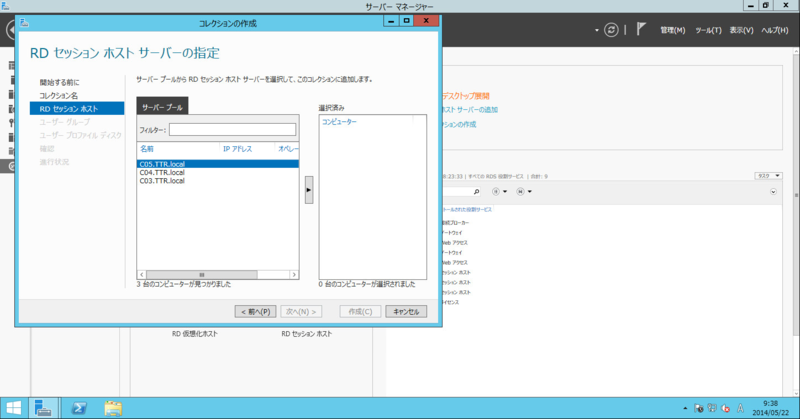The height and width of the screenshot is (419, 800).
Task: Click the arrow to add selected server
Action: point(309,190)
